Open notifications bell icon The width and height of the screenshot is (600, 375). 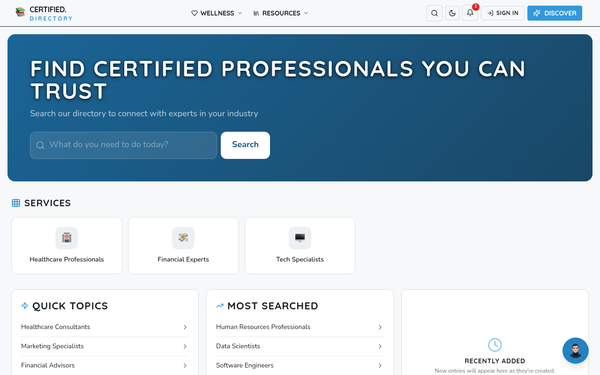coord(470,13)
